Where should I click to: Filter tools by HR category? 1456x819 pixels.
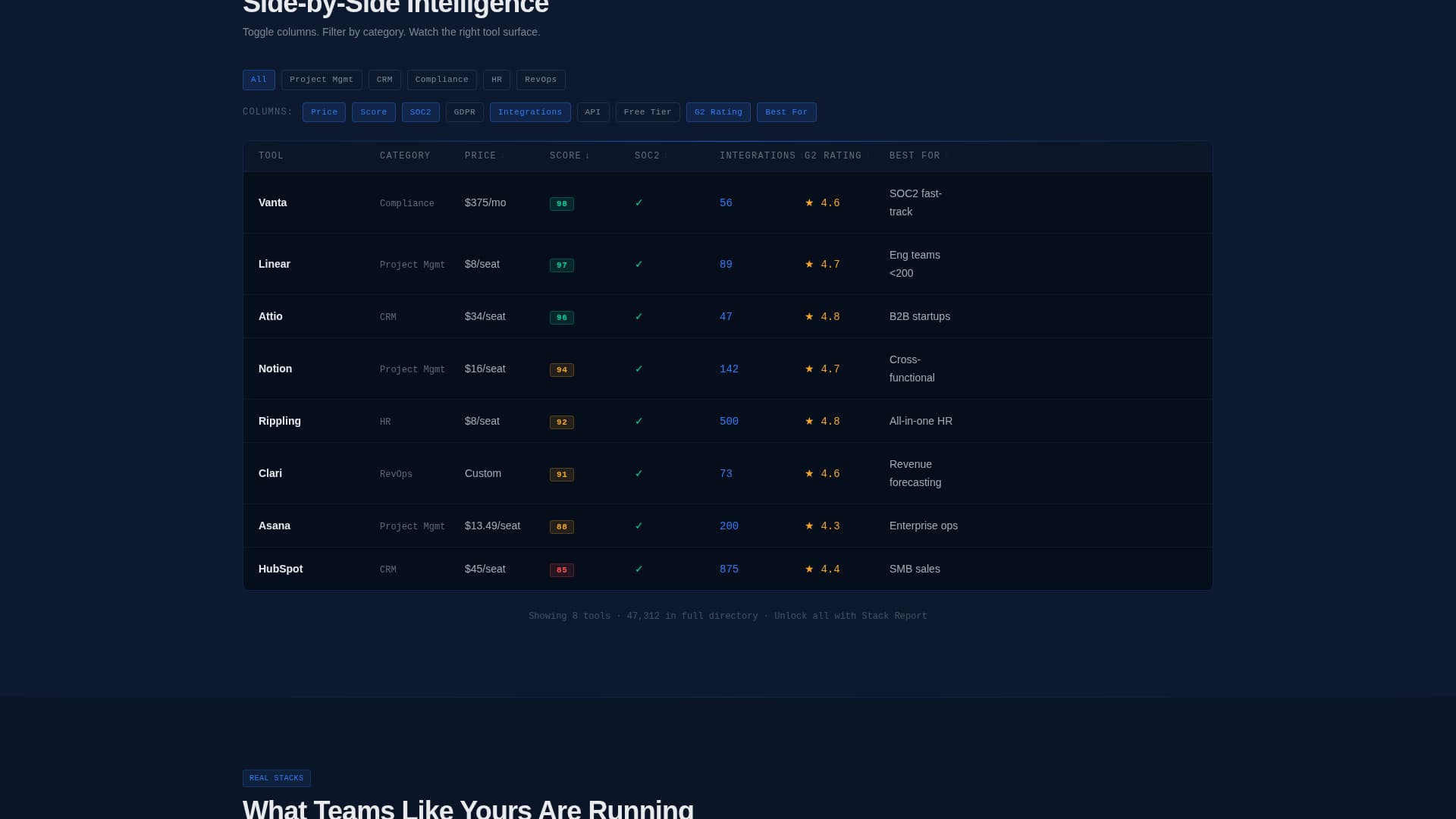(x=497, y=80)
